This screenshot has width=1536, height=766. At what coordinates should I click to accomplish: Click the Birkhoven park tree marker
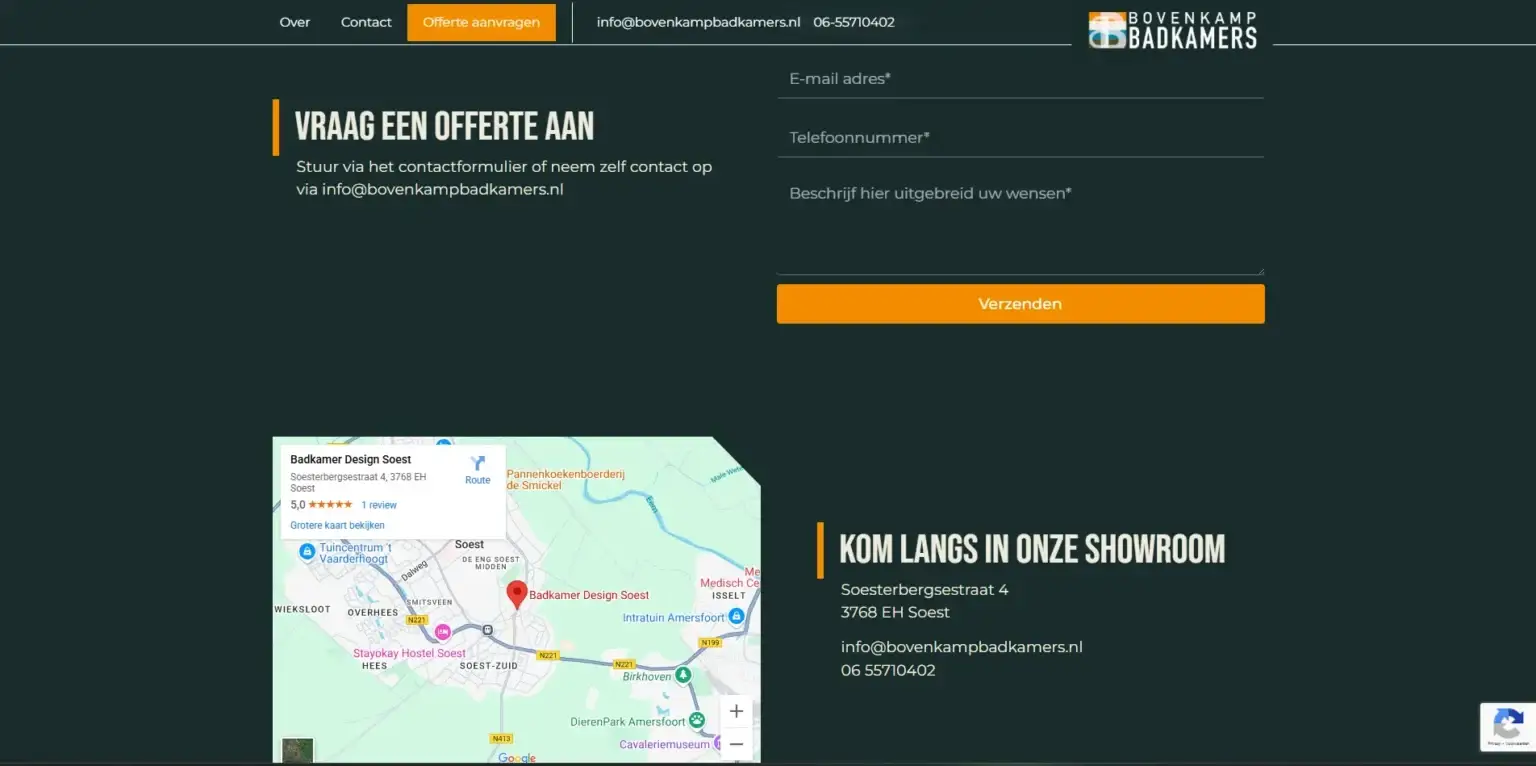[683, 676]
